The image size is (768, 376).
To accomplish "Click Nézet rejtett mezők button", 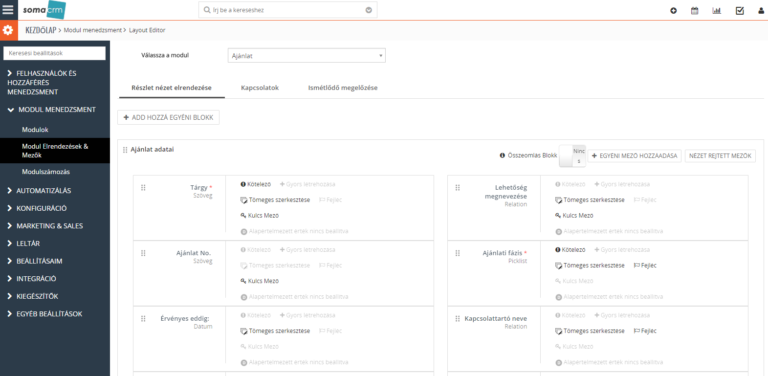I will (x=720, y=156).
